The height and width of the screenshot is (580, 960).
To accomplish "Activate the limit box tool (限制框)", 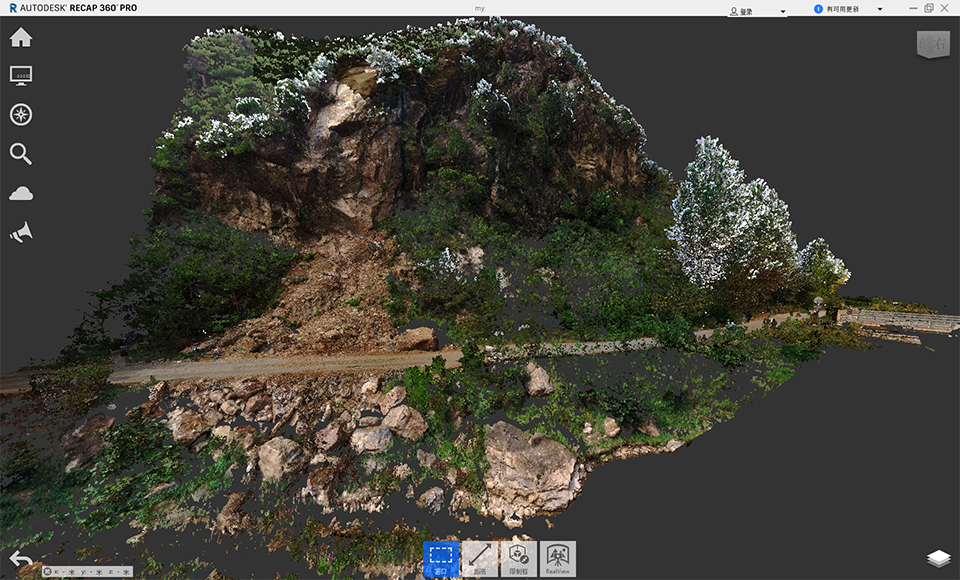I will (519, 559).
